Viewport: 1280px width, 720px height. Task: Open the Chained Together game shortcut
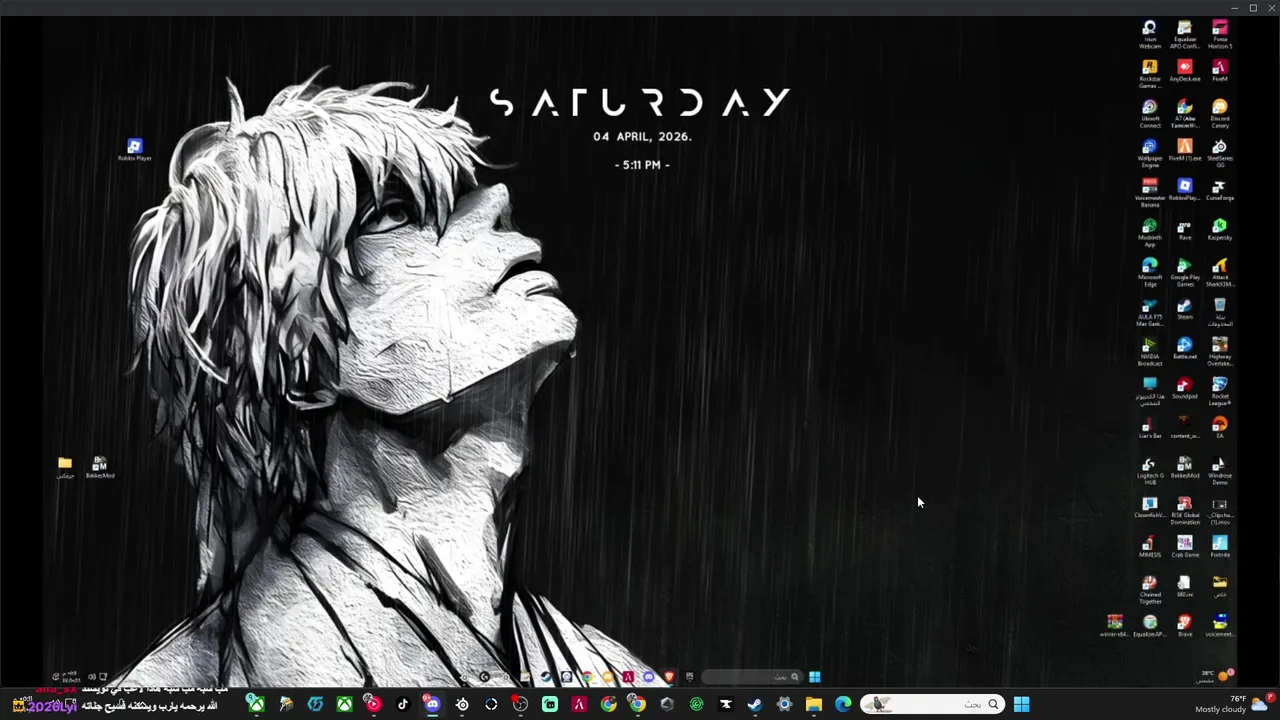coord(1150,589)
